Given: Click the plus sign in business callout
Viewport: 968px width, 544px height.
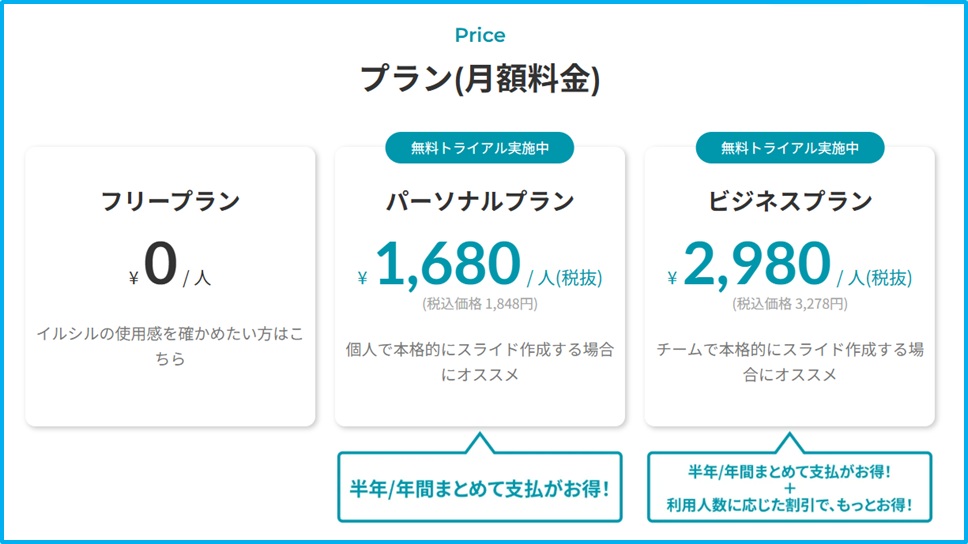Looking at the screenshot, I should point(790,488).
